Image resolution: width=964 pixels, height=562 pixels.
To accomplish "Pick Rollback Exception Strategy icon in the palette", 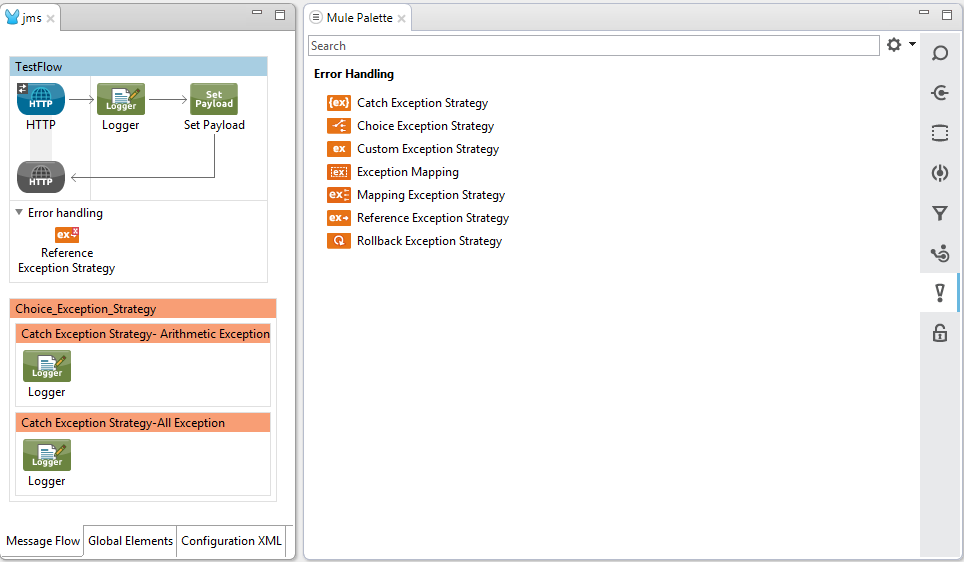I will point(339,241).
